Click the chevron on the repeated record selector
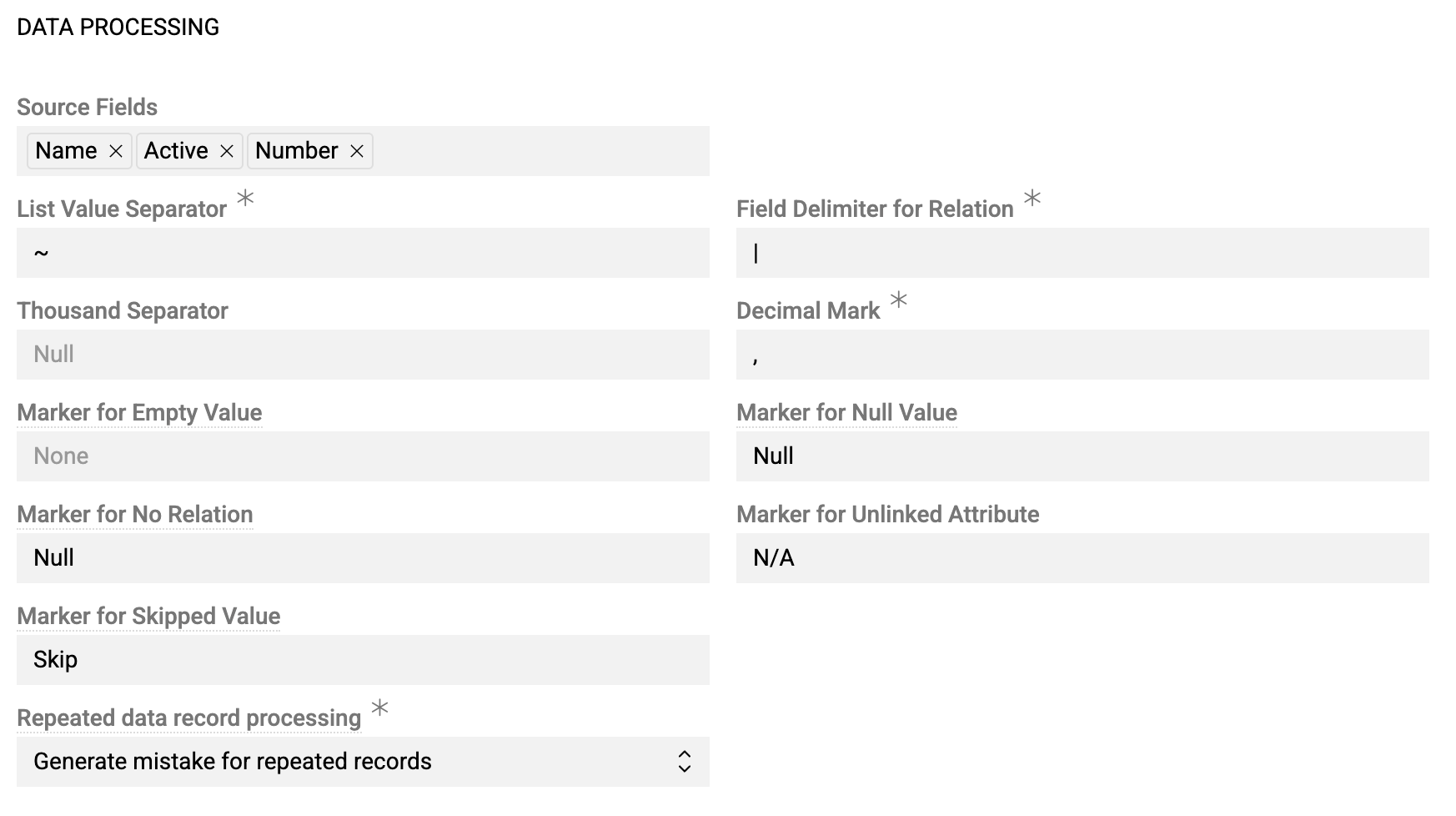 (684, 761)
